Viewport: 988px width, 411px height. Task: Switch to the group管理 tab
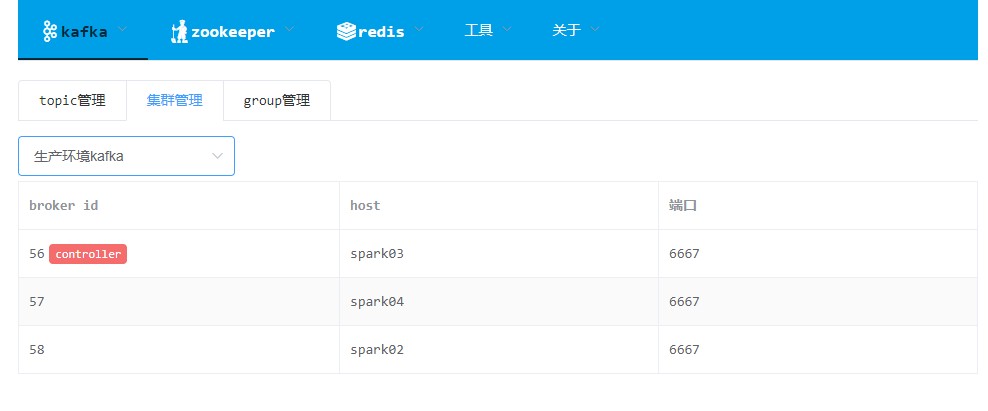pos(277,100)
